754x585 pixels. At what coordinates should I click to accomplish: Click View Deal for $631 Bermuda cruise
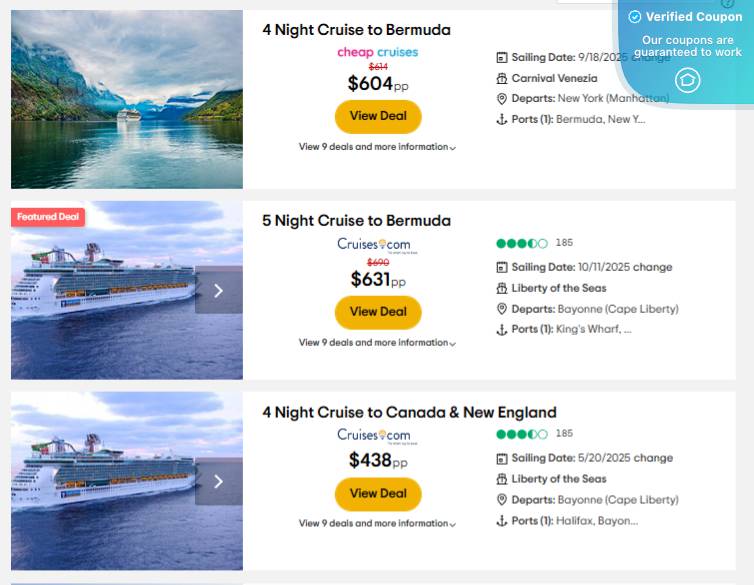(x=378, y=312)
